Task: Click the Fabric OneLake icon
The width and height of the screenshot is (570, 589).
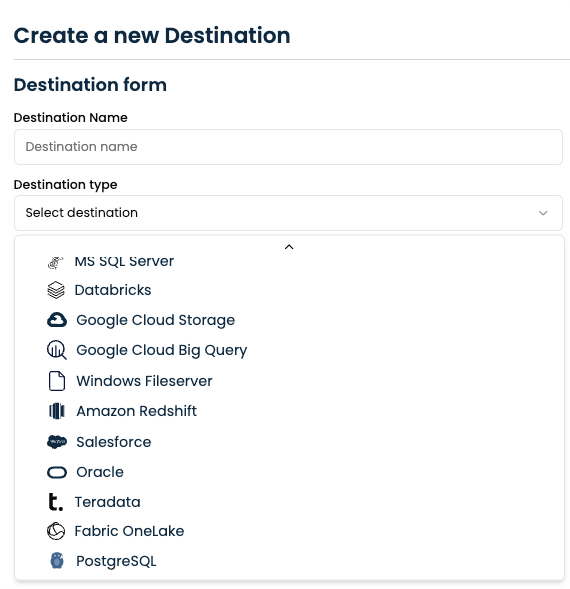Action: click(56, 531)
